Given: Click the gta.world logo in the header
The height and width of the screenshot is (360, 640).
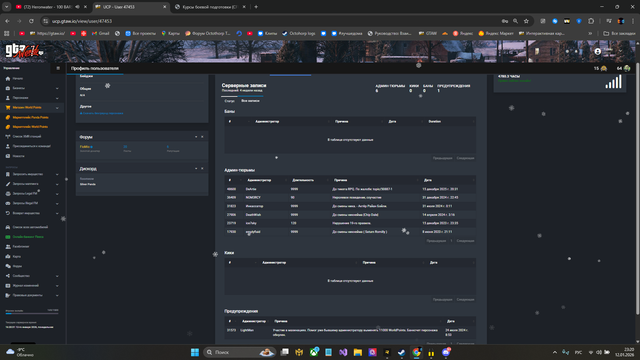Looking at the screenshot, I should [24, 51].
